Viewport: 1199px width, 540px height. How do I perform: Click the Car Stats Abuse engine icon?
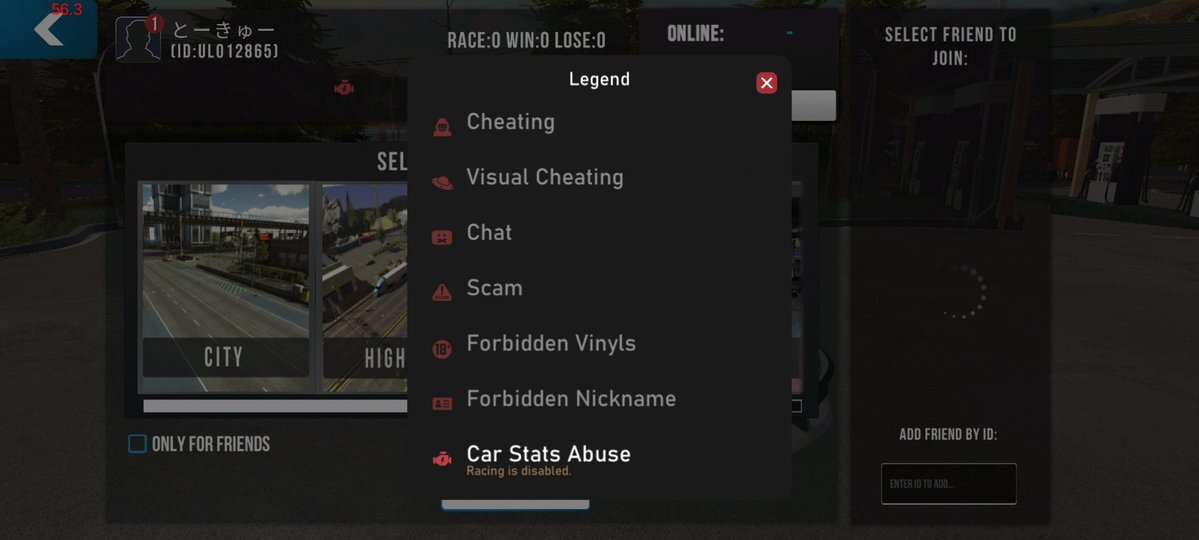point(442,460)
